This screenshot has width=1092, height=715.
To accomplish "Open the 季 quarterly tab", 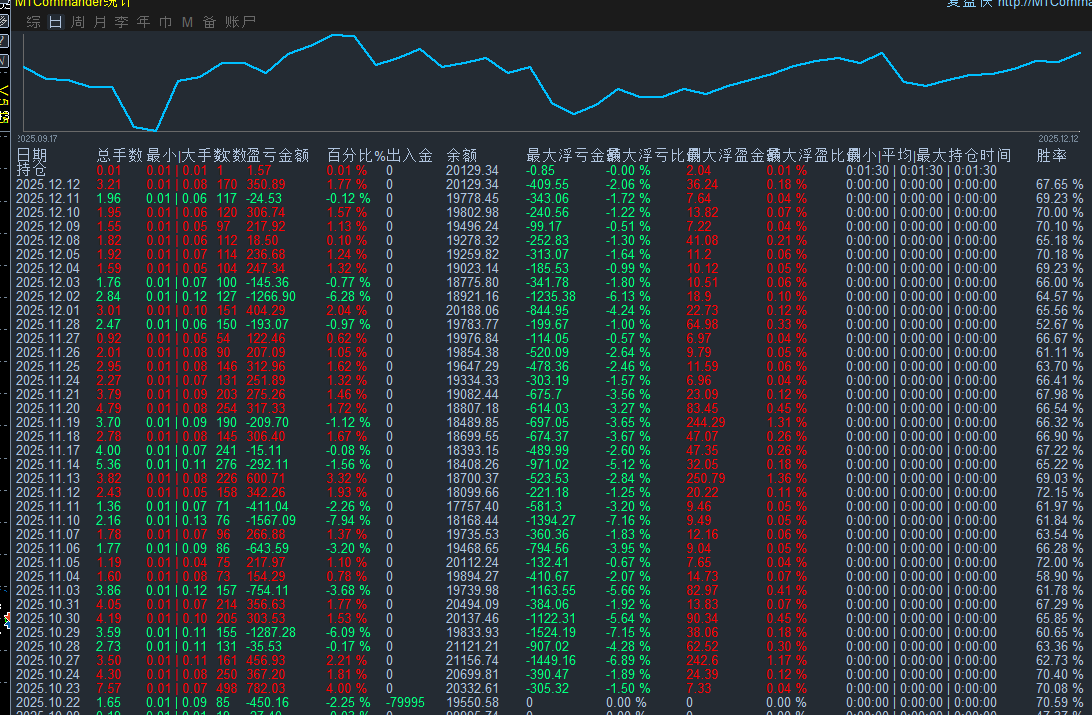I will point(122,22).
